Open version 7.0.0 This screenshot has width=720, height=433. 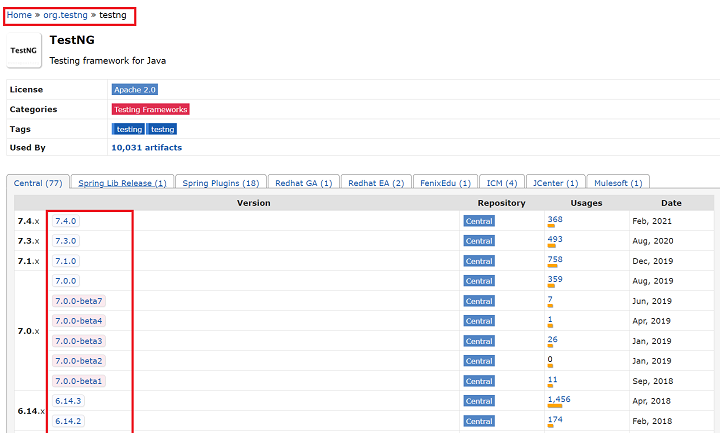point(66,281)
